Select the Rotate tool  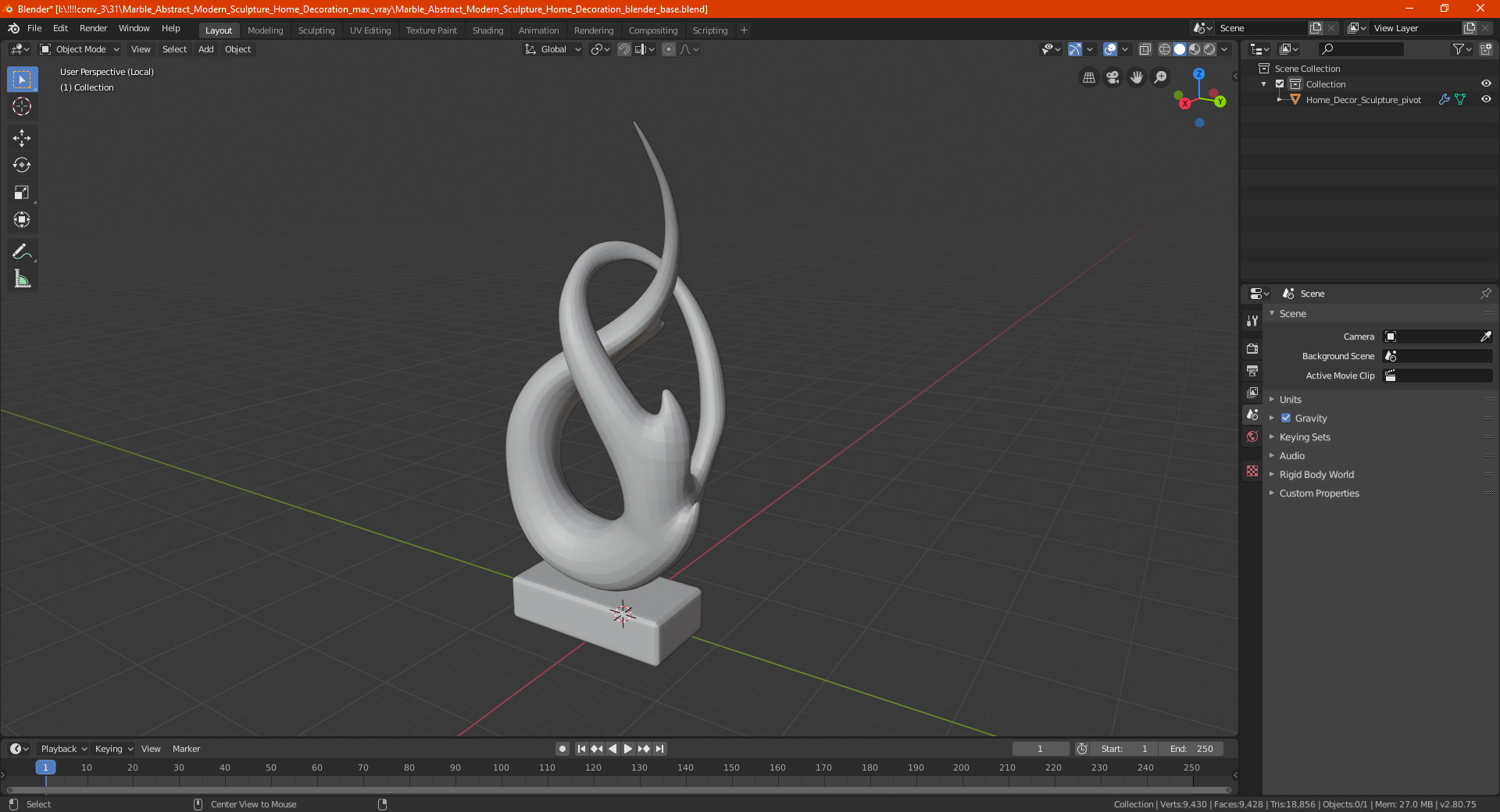(x=23, y=166)
